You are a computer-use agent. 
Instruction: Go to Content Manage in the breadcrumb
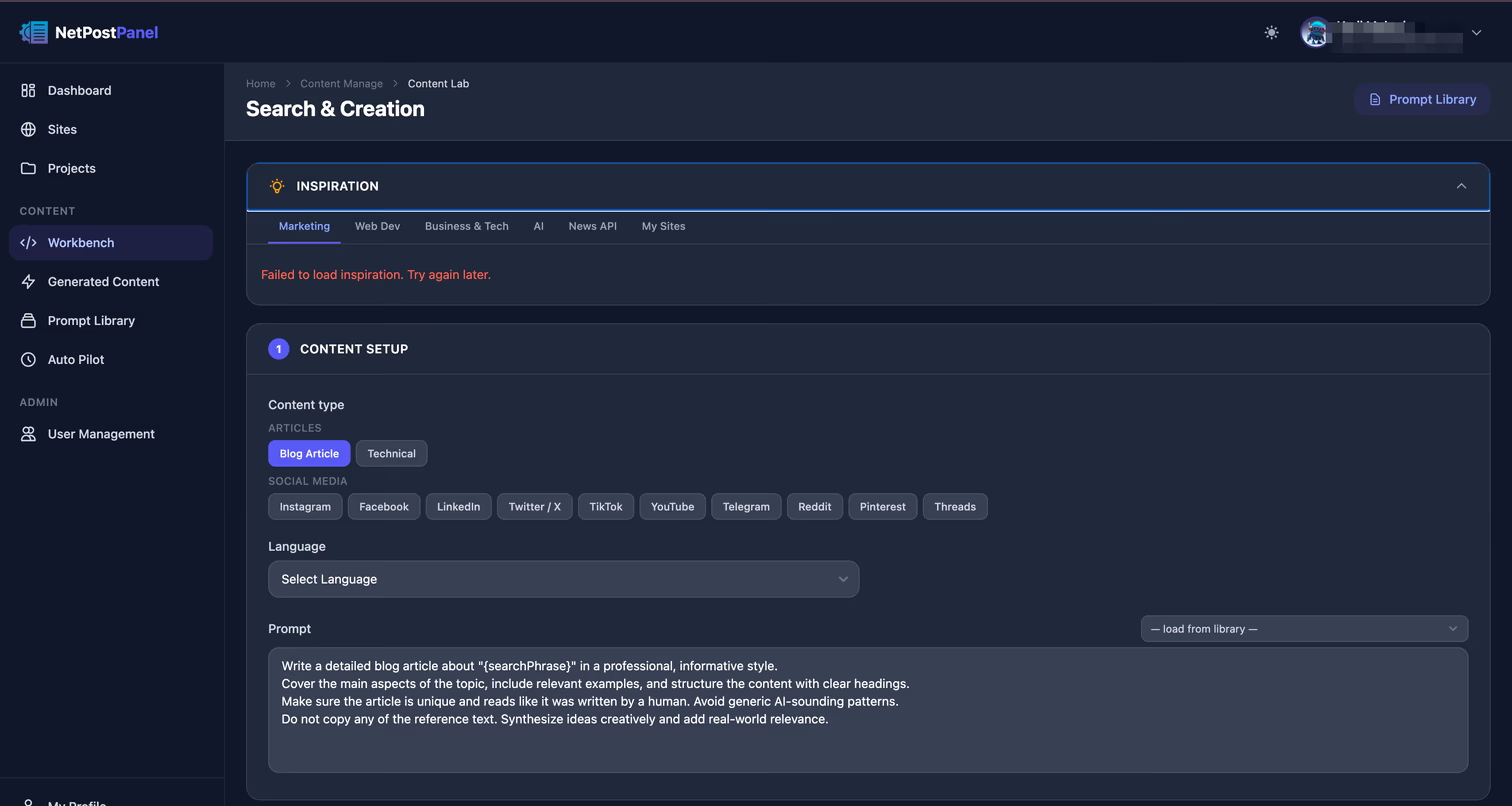pos(341,84)
